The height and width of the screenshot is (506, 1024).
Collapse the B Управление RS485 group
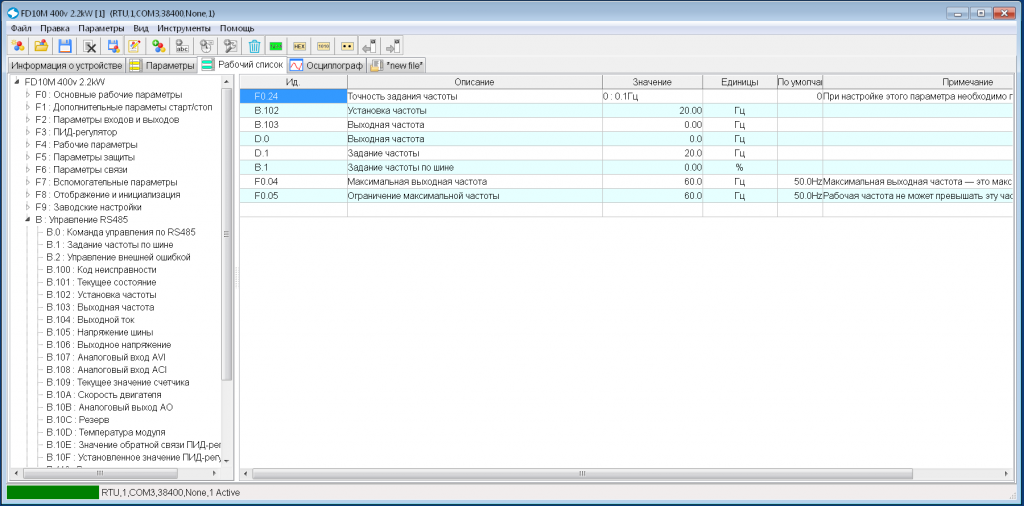click(x=28, y=220)
